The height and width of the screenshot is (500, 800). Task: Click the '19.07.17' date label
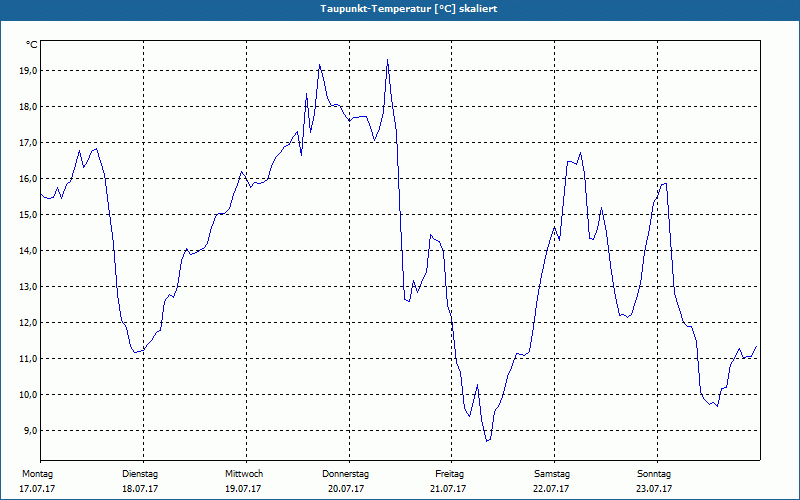[x=243, y=489]
